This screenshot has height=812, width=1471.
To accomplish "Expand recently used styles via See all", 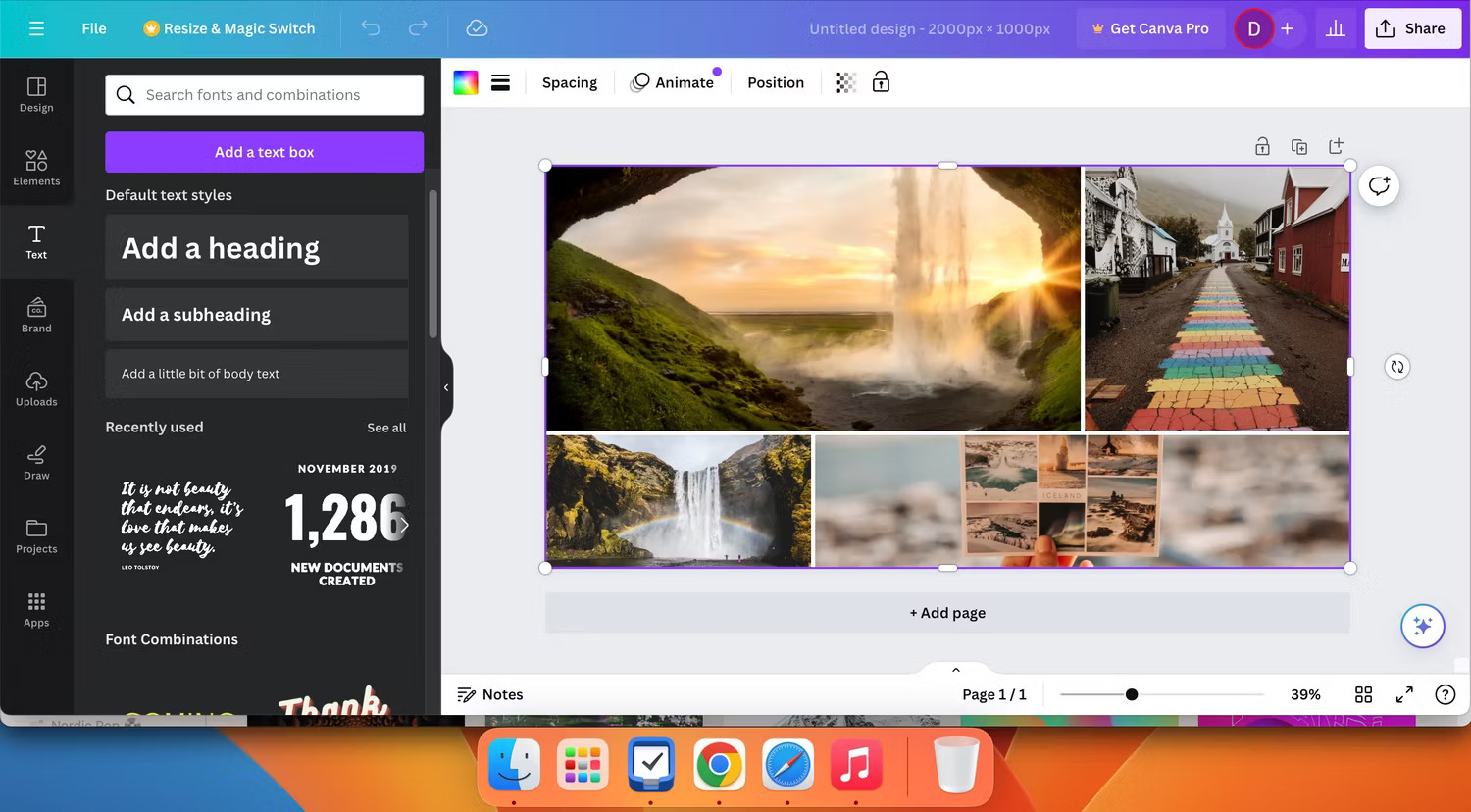I will 384,428.
